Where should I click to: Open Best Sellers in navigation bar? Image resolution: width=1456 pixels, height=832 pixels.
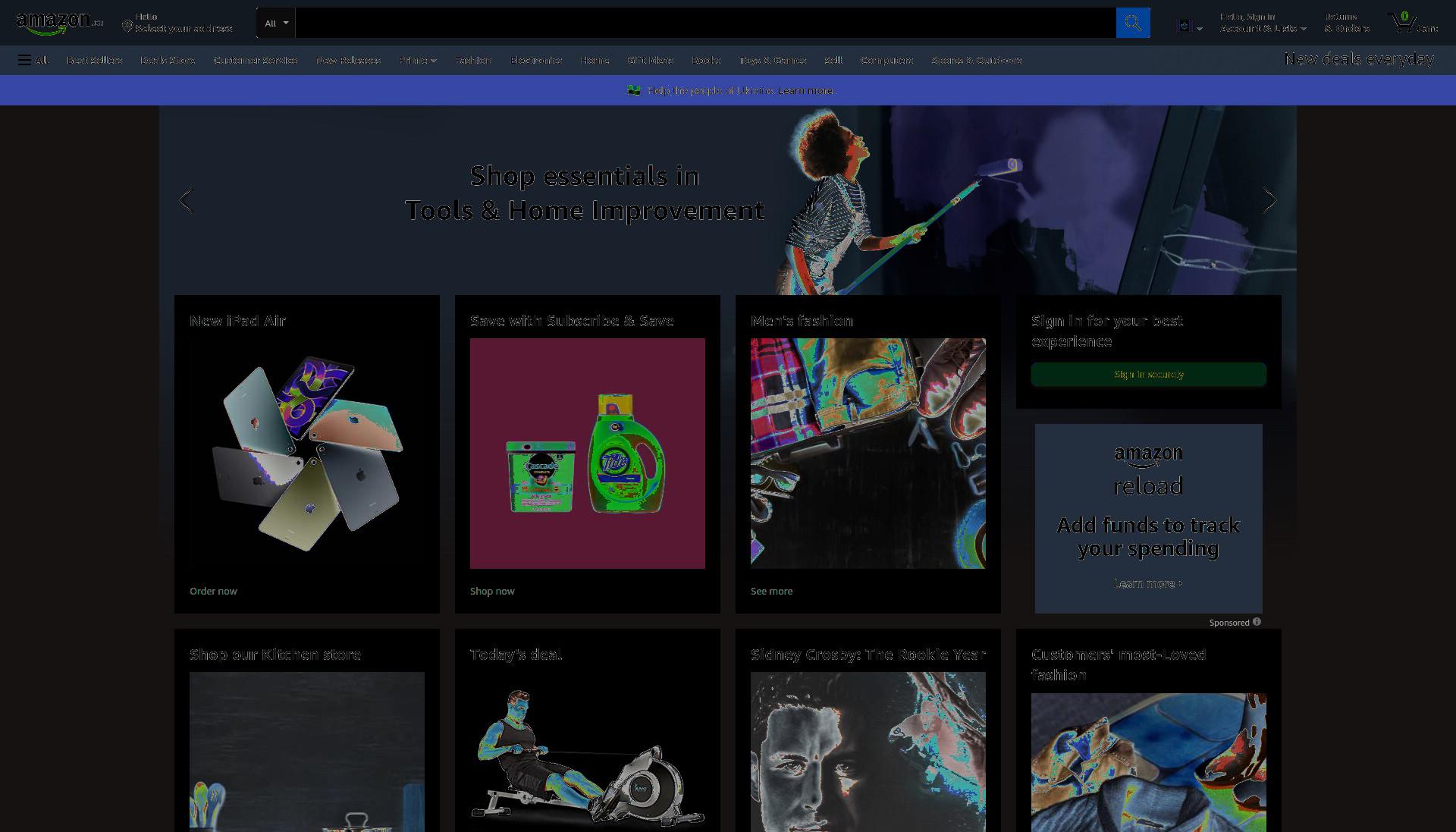pyautogui.click(x=95, y=60)
